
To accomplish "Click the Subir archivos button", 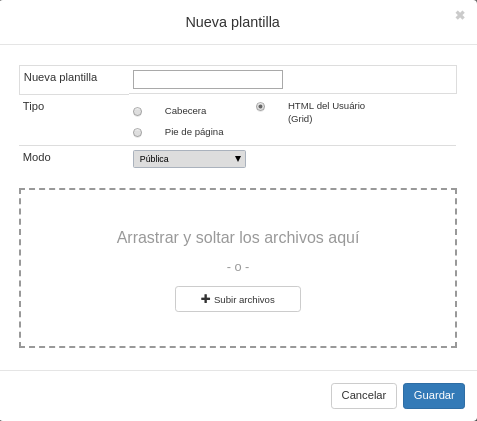I will [238, 299].
